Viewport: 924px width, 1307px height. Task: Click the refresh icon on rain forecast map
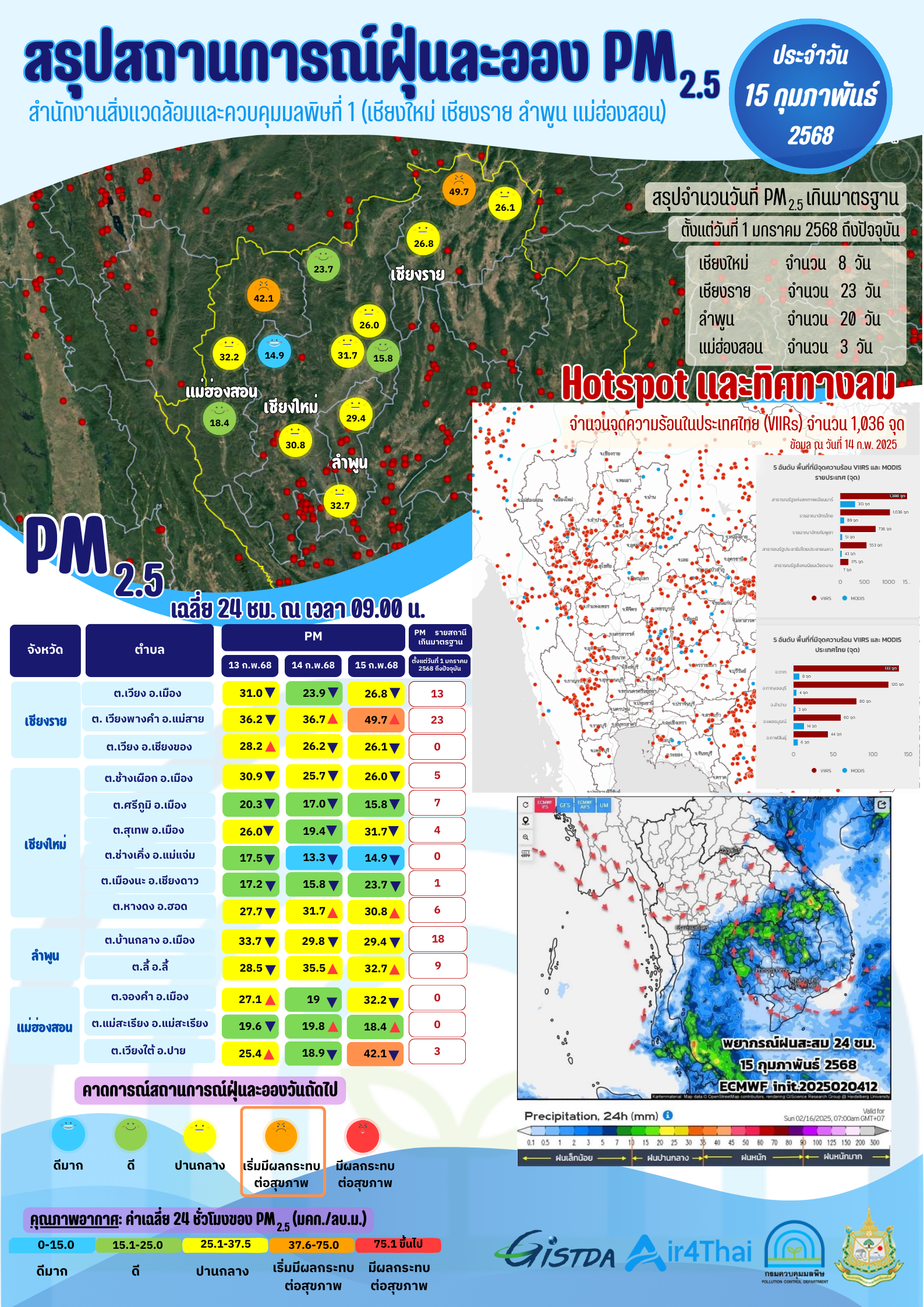(x=525, y=805)
